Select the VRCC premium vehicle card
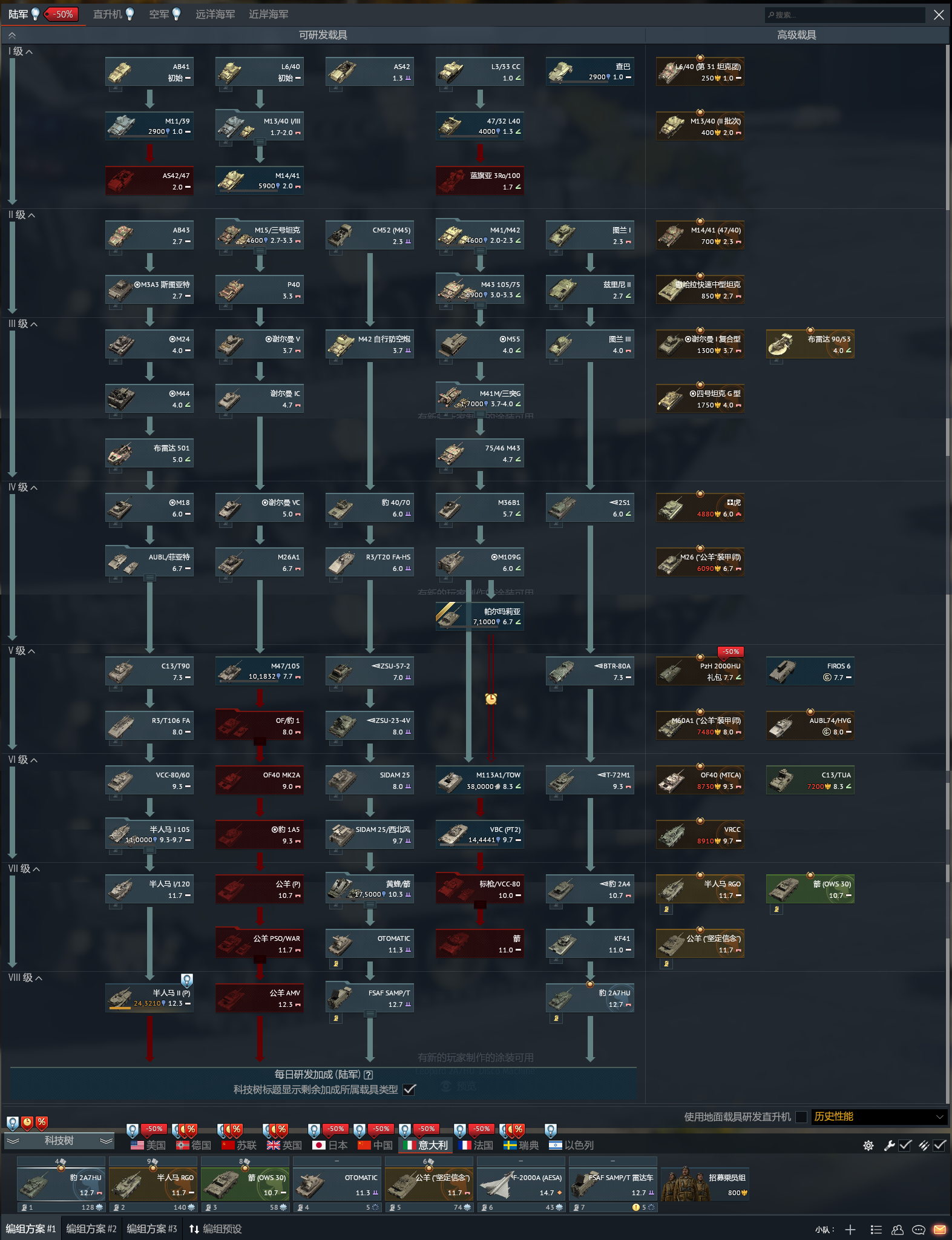This screenshot has height=1240, width=952. (700, 834)
